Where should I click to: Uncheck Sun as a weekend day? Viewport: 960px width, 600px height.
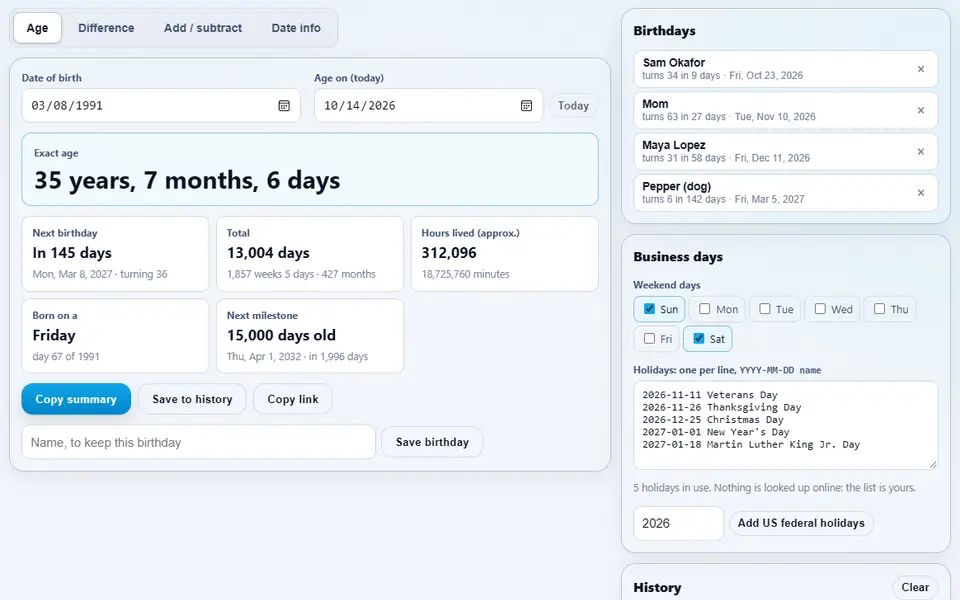point(650,309)
